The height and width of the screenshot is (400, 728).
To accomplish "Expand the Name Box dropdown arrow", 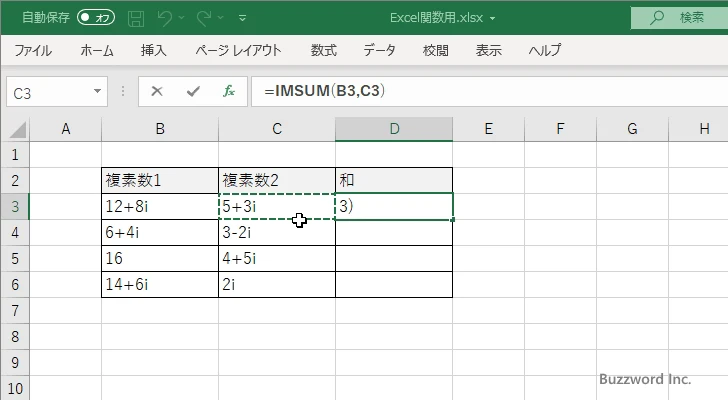I will pyautogui.click(x=98, y=91).
